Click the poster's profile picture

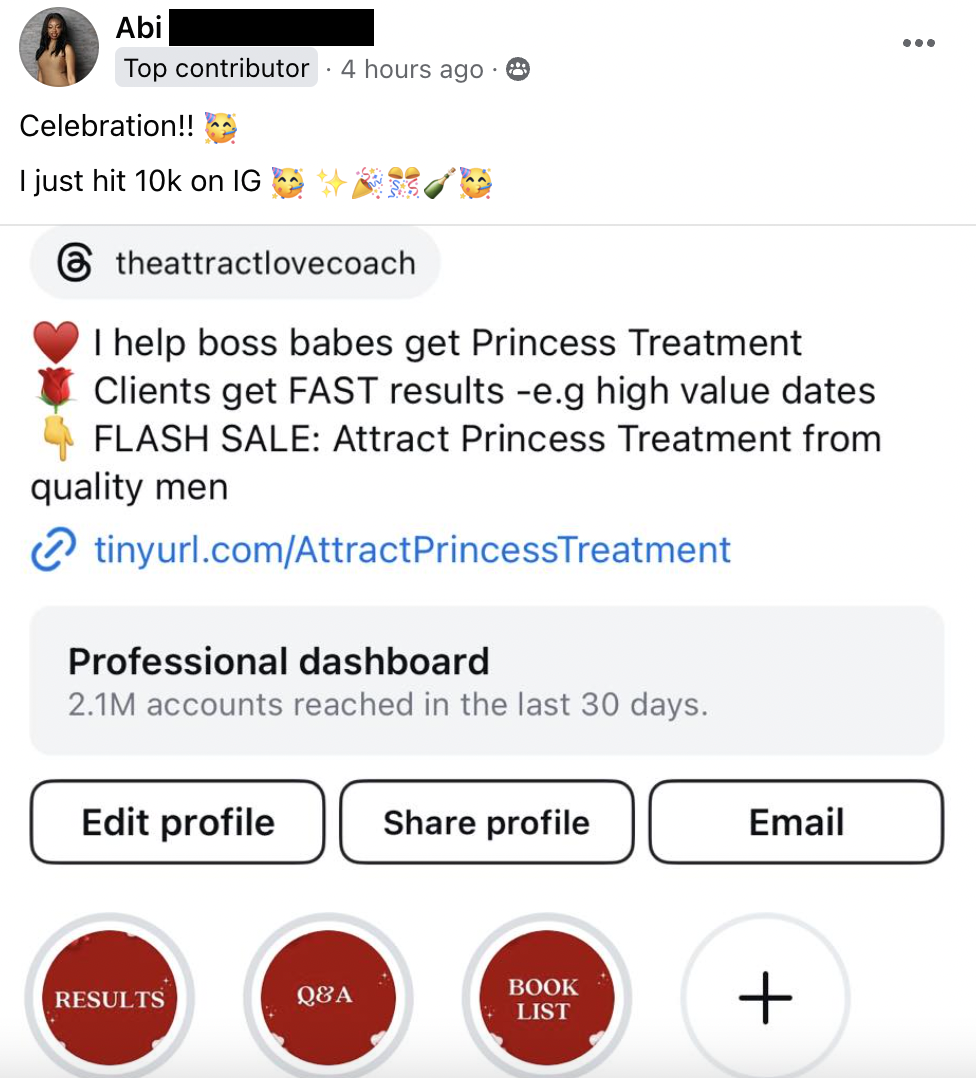pyautogui.click(x=59, y=47)
